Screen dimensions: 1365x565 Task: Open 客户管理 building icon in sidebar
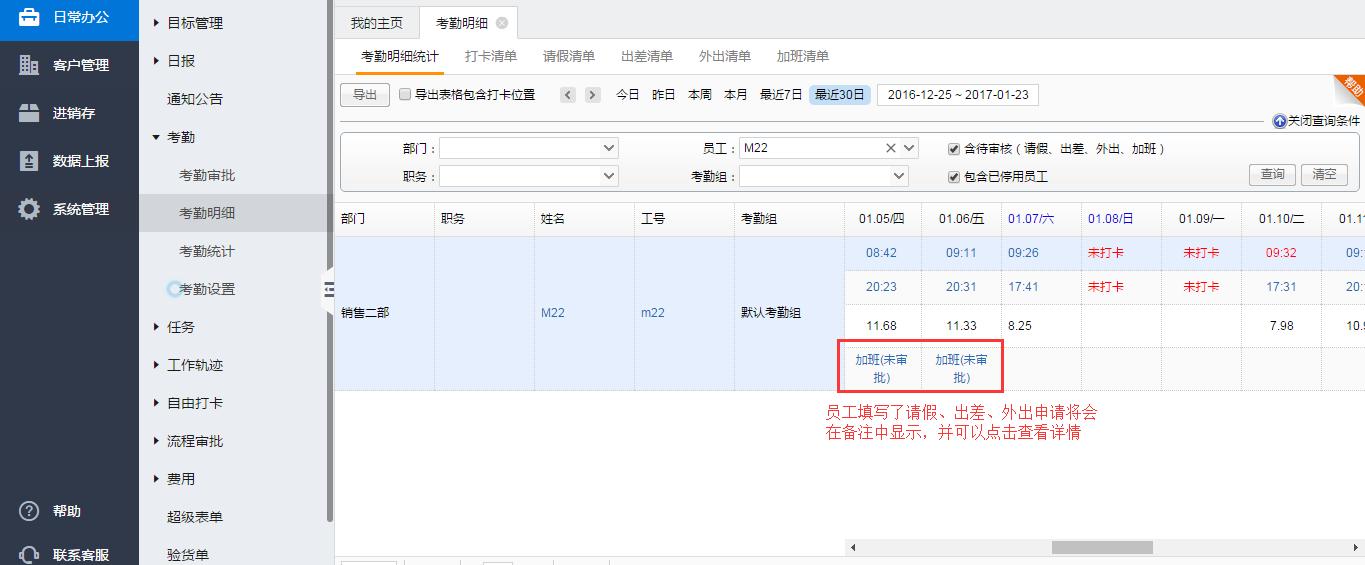point(29,65)
